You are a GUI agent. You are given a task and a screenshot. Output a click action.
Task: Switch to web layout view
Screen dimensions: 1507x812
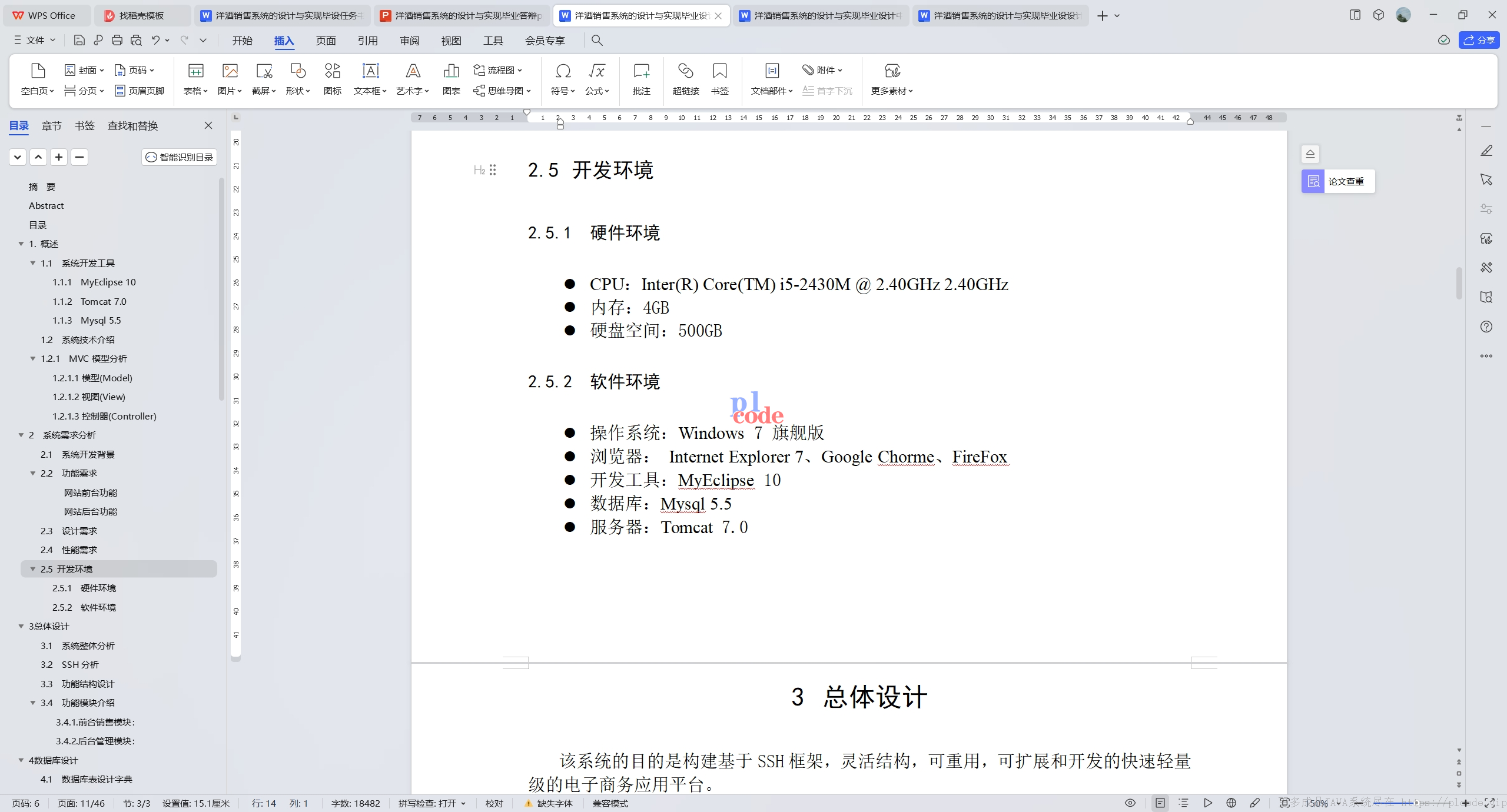click(1231, 803)
